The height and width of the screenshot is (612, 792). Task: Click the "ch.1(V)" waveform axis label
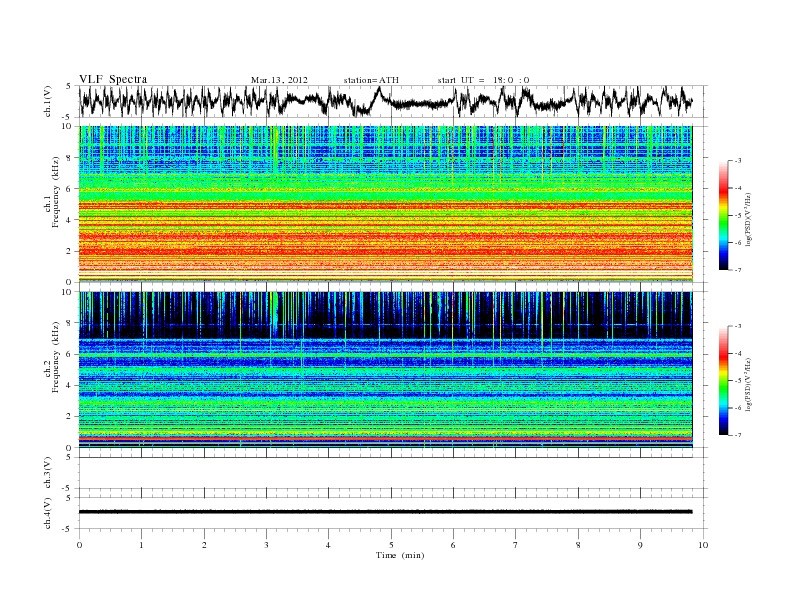(47, 101)
